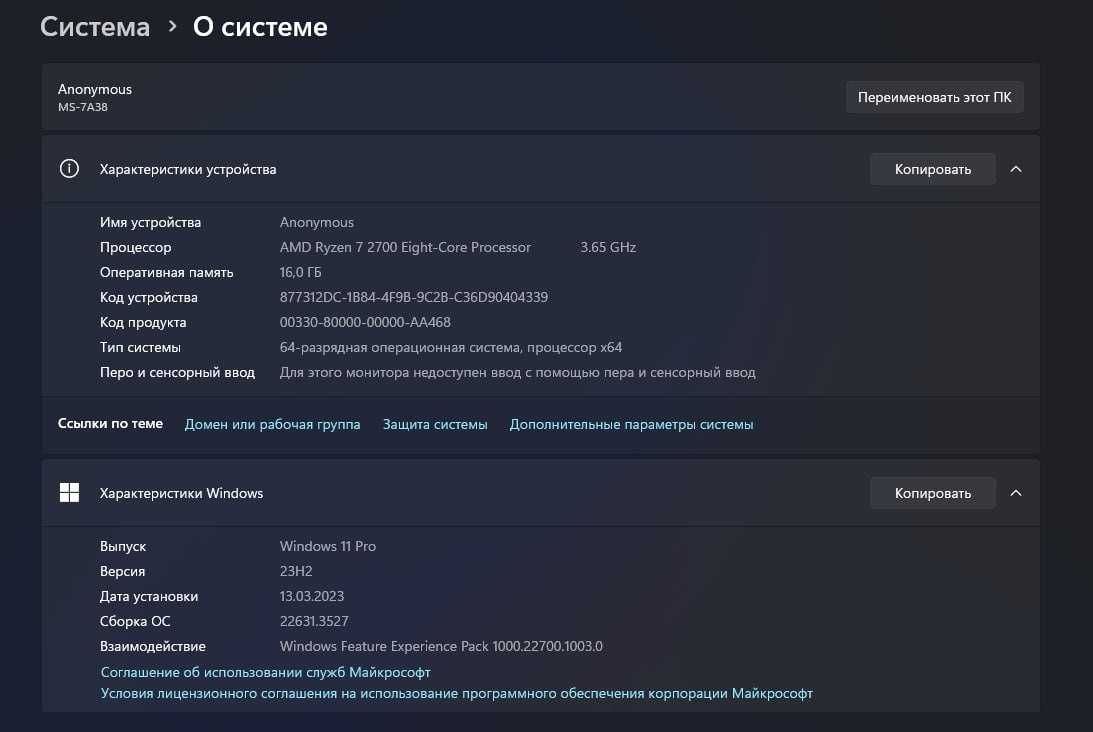Open Дополнительные параметры системы link
The width and height of the screenshot is (1093, 732).
[x=631, y=424]
